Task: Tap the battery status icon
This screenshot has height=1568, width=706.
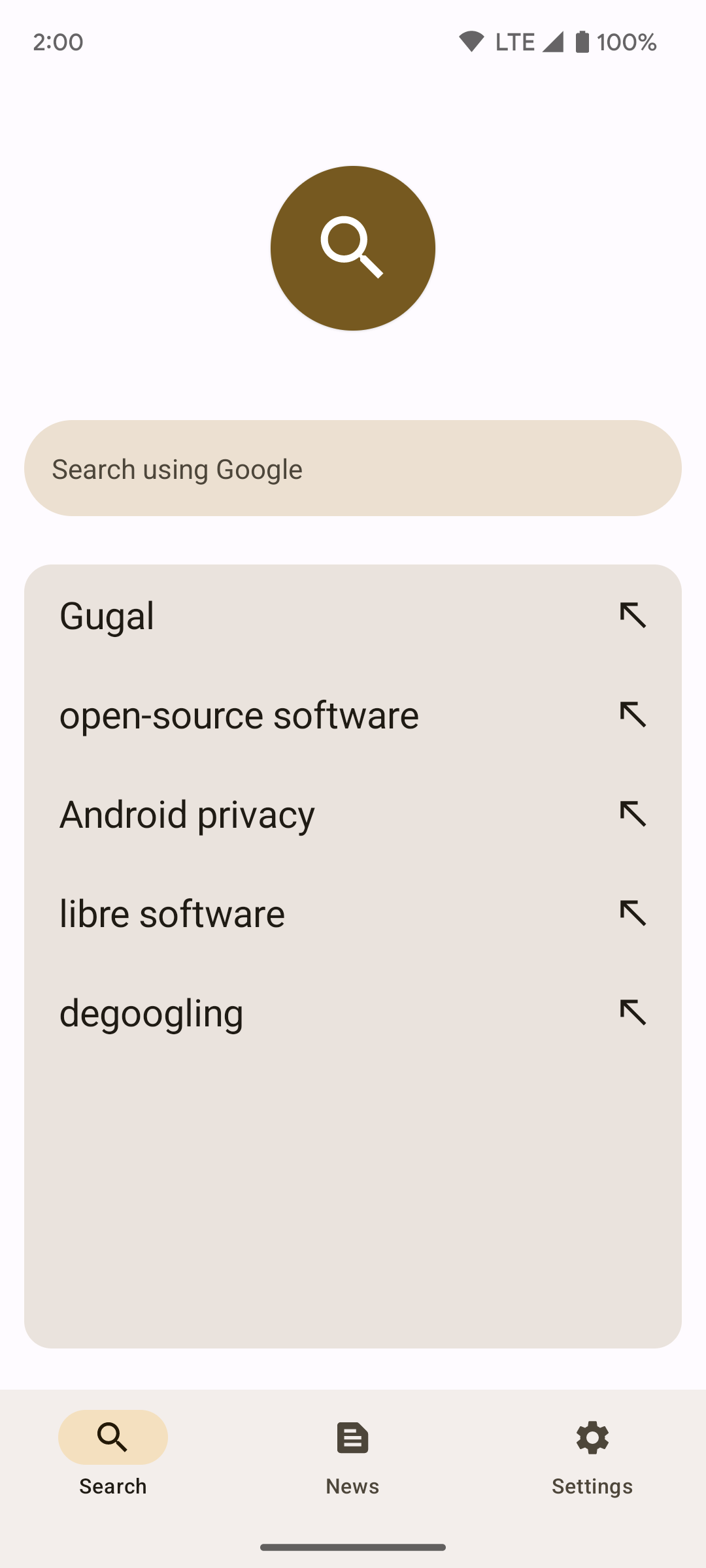Action: click(582, 42)
